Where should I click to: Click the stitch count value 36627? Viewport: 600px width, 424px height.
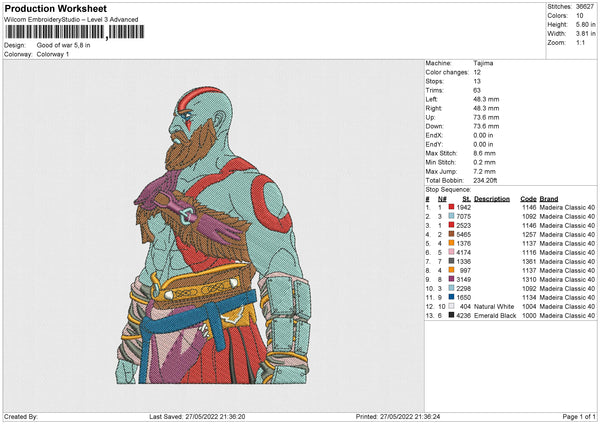(x=585, y=7)
